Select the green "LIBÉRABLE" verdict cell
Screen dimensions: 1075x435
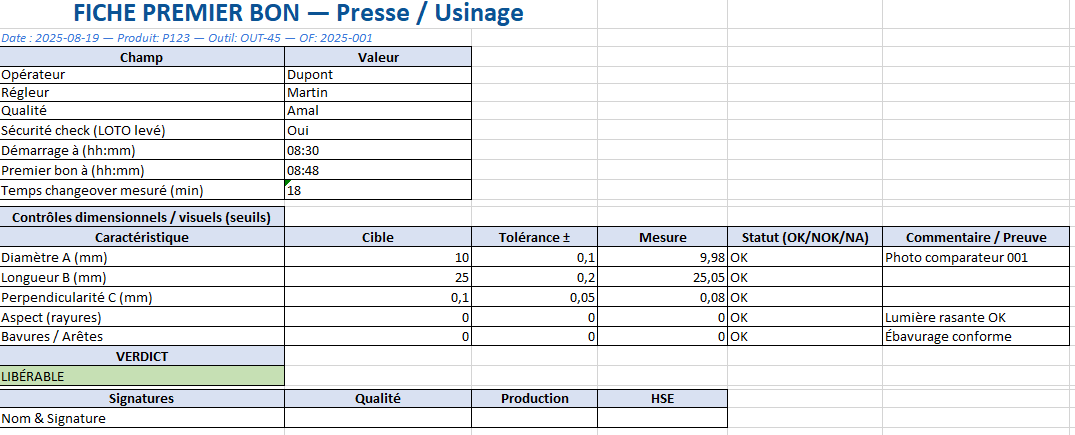141,376
